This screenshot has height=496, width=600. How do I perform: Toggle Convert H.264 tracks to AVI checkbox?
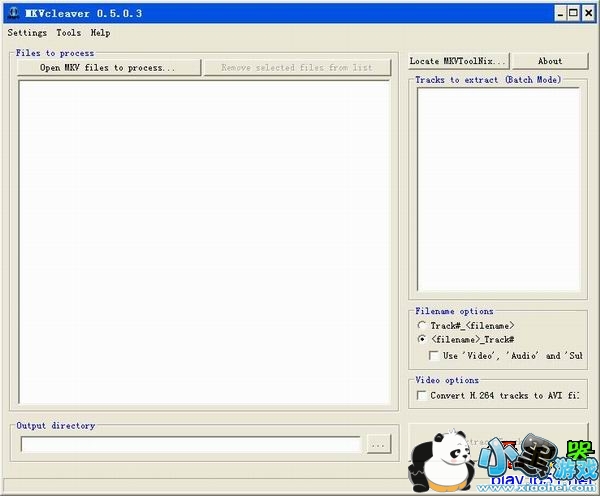pyautogui.click(x=422, y=395)
